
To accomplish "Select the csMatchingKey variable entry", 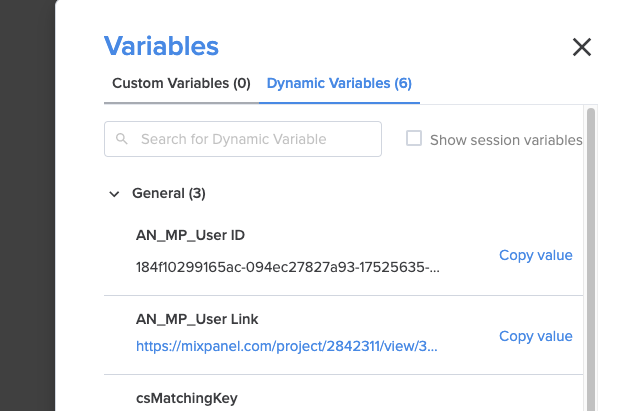I will tap(187, 398).
